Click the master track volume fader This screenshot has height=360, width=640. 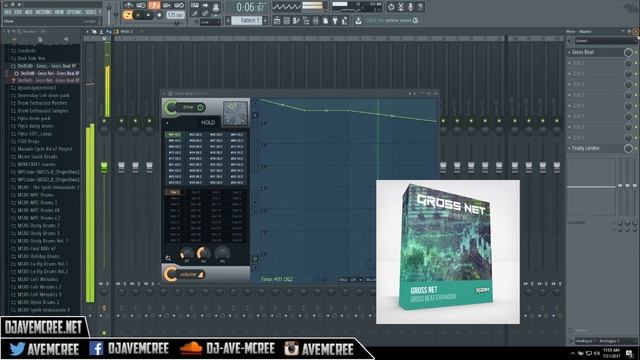104,167
